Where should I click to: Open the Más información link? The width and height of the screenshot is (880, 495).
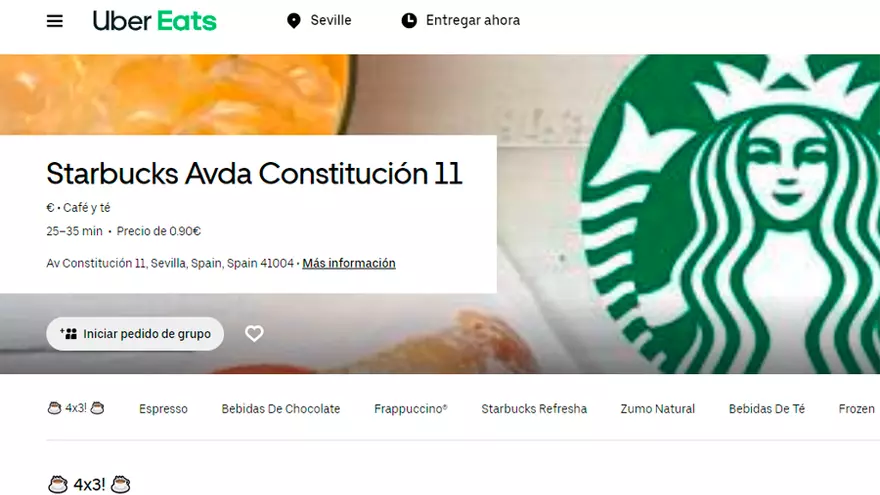(x=349, y=263)
